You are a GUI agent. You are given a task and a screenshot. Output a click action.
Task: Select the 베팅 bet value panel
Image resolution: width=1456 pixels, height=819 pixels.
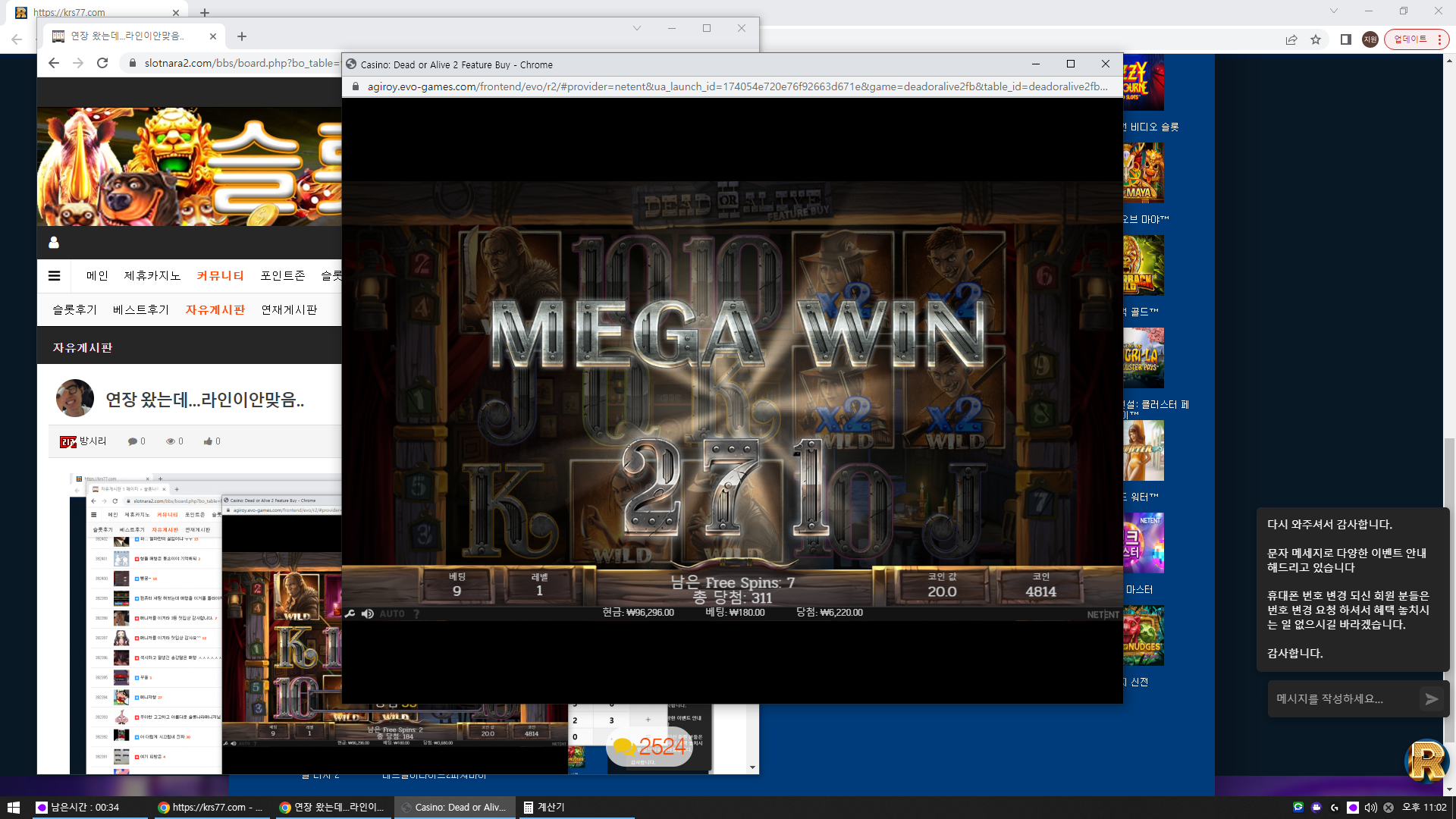pos(457,585)
